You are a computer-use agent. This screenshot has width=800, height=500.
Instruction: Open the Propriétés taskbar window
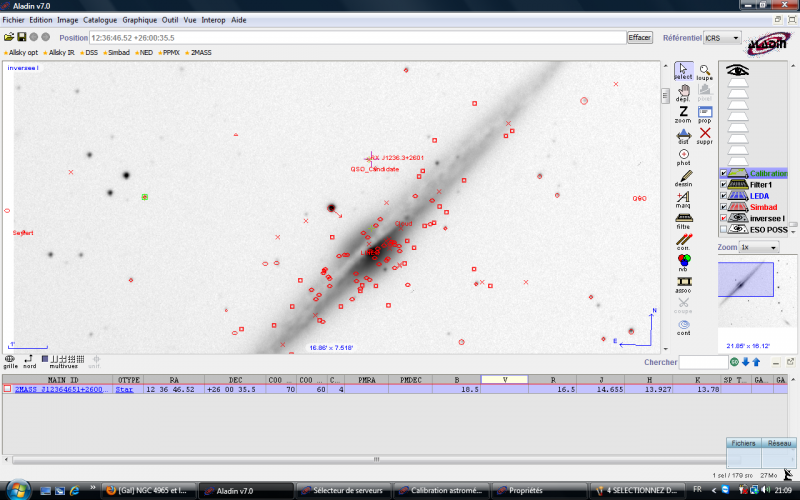click(x=540, y=490)
